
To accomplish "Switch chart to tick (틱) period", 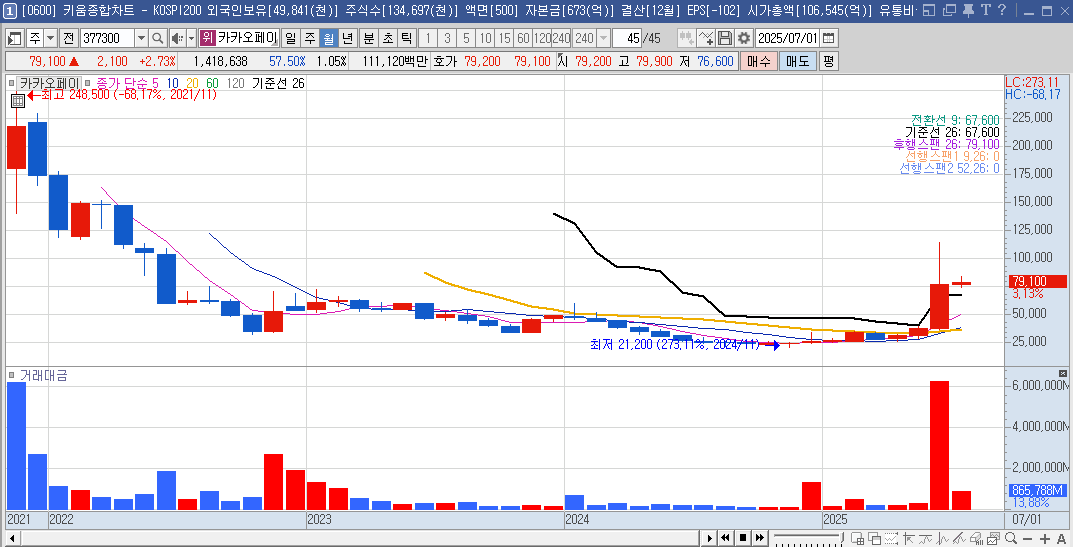I will pyautogui.click(x=406, y=38).
